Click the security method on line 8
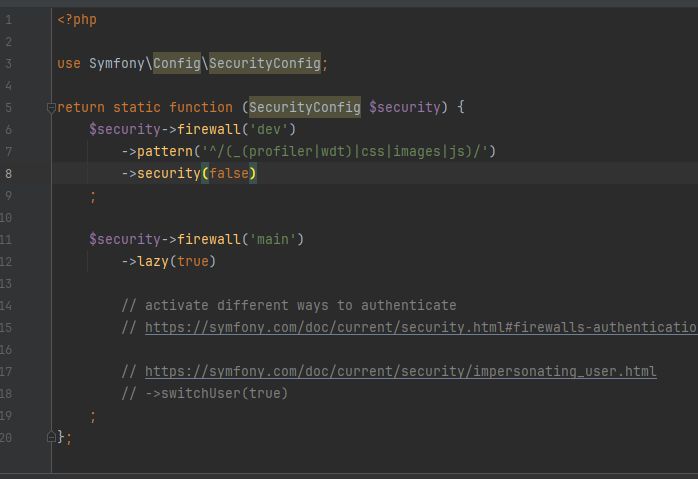 (169, 173)
